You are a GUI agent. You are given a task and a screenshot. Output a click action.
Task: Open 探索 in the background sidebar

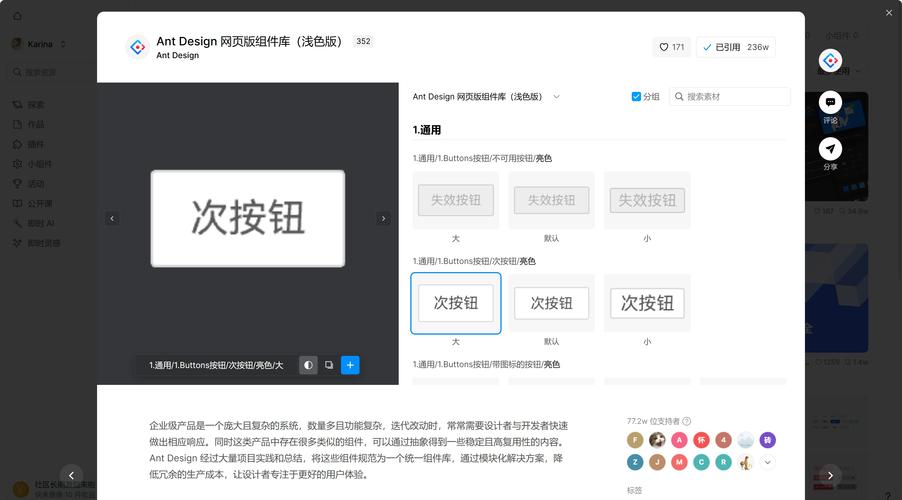point(29,105)
